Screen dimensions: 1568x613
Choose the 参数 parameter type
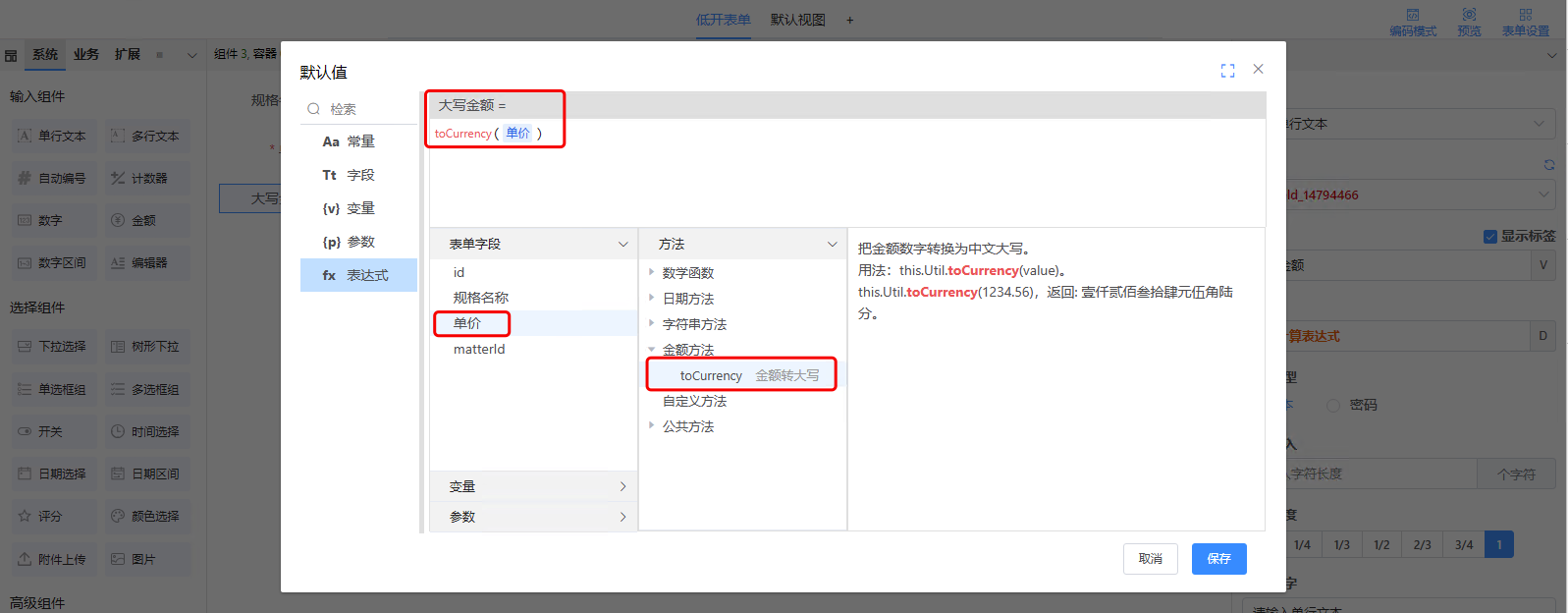click(x=359, y=242)
